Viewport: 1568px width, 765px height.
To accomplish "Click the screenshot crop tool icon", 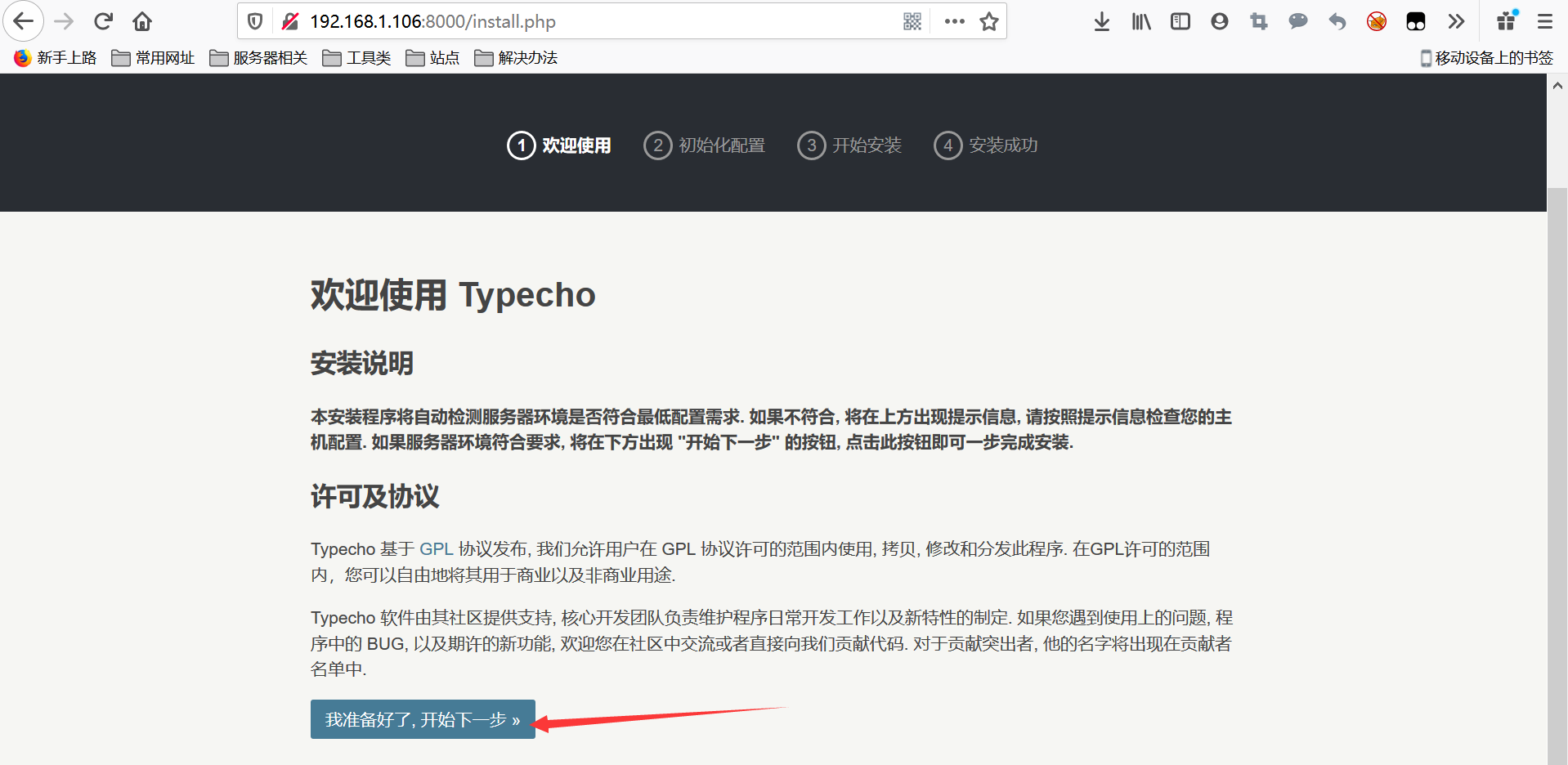I will tap(1259, 21).
